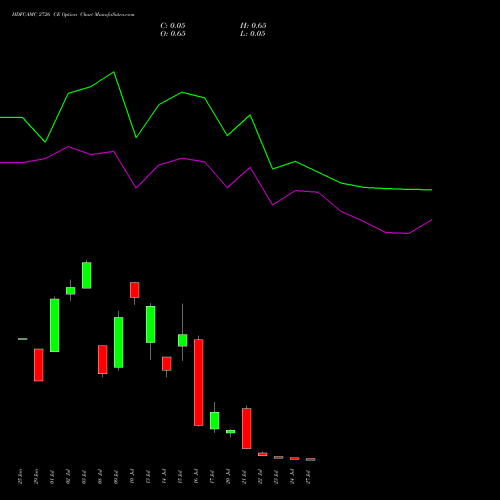Click the green candle for 01 Jul
500x500 pixels.
[x=55, y=325]
